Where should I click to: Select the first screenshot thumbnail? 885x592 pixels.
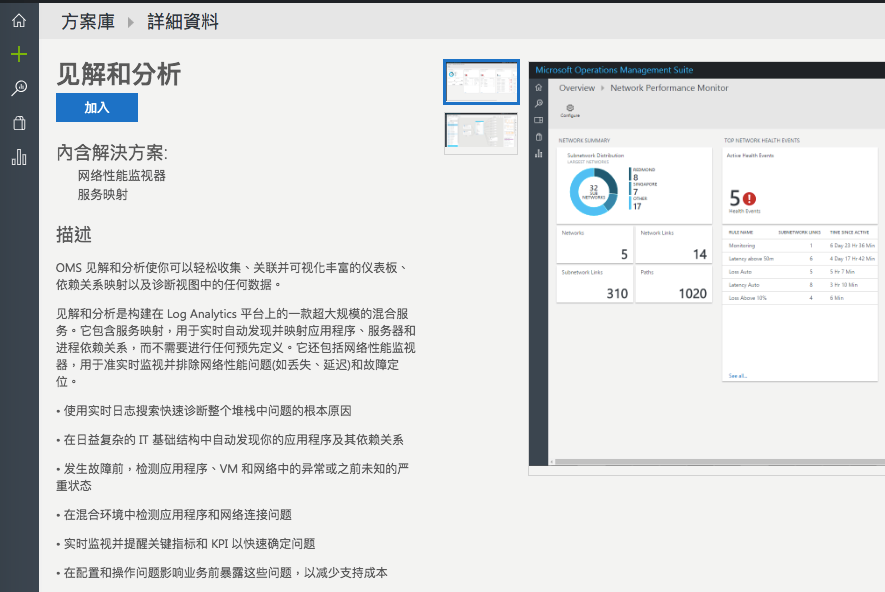point(481,82)
